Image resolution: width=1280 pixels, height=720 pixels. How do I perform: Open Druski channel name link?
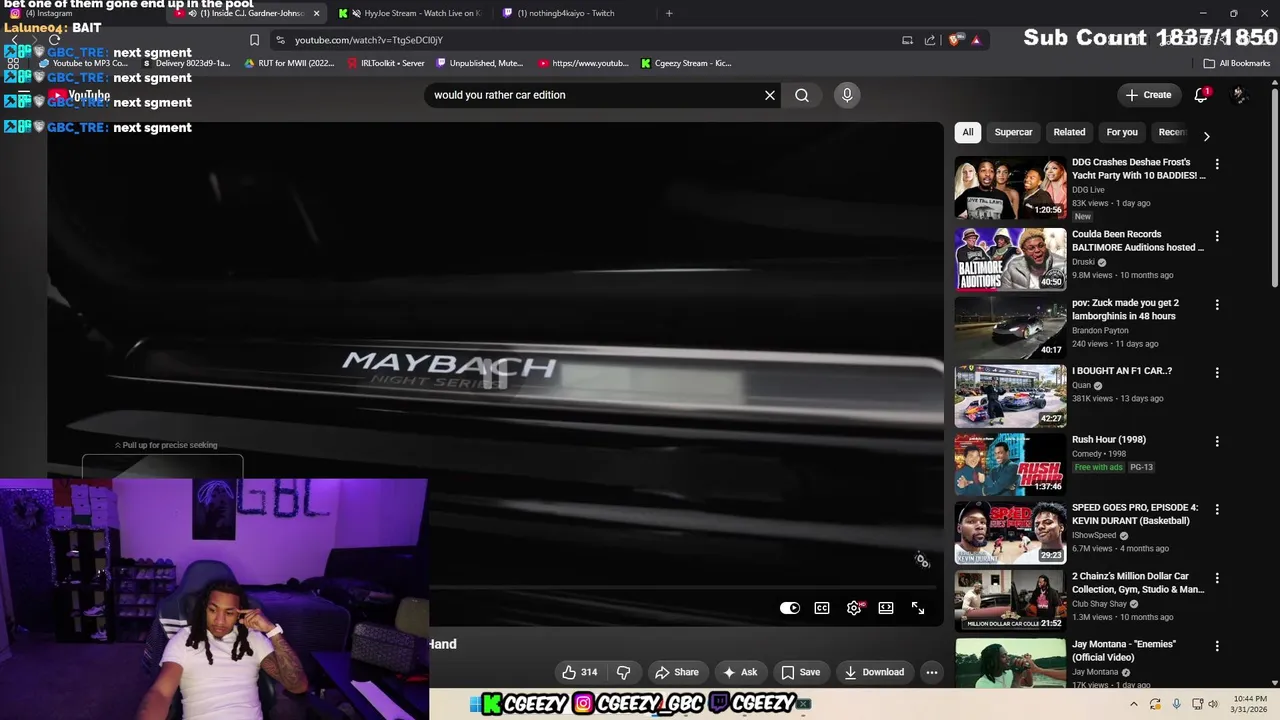click(1083, 262)
